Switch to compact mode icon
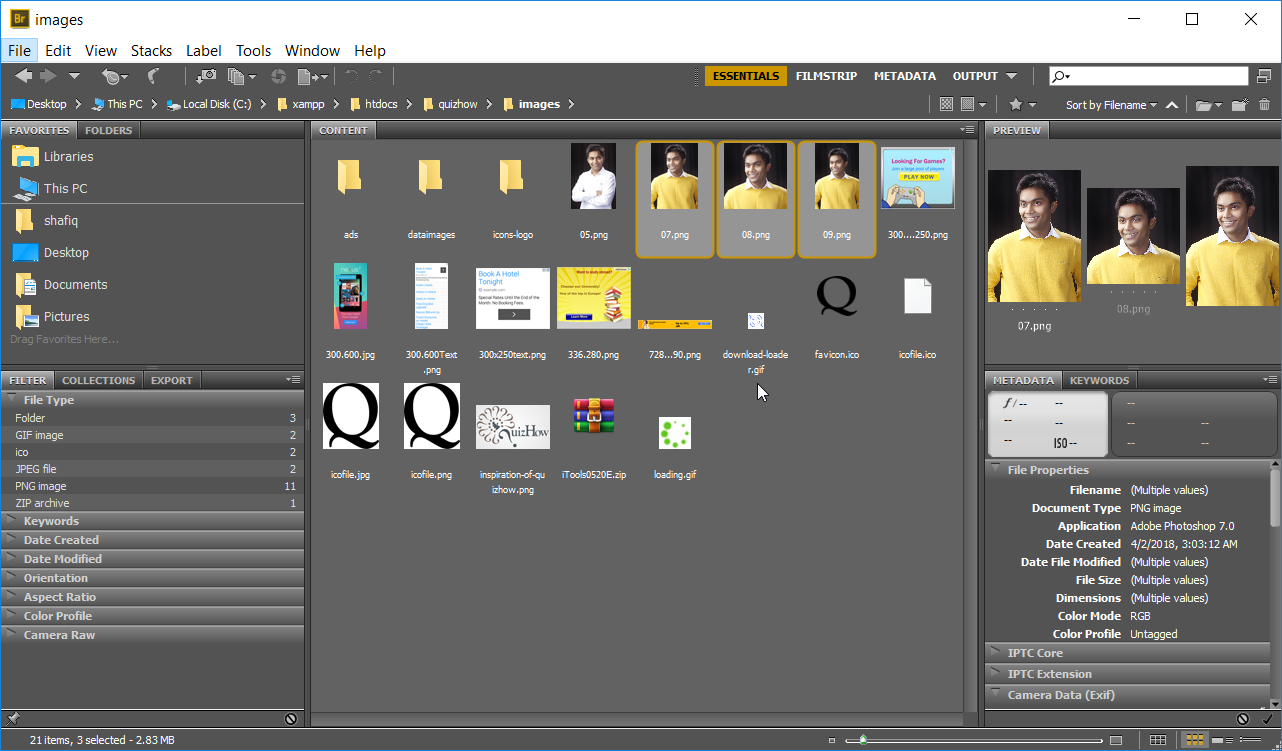The height and width of the screenshot is (751, 1282). pos(1264,76)
